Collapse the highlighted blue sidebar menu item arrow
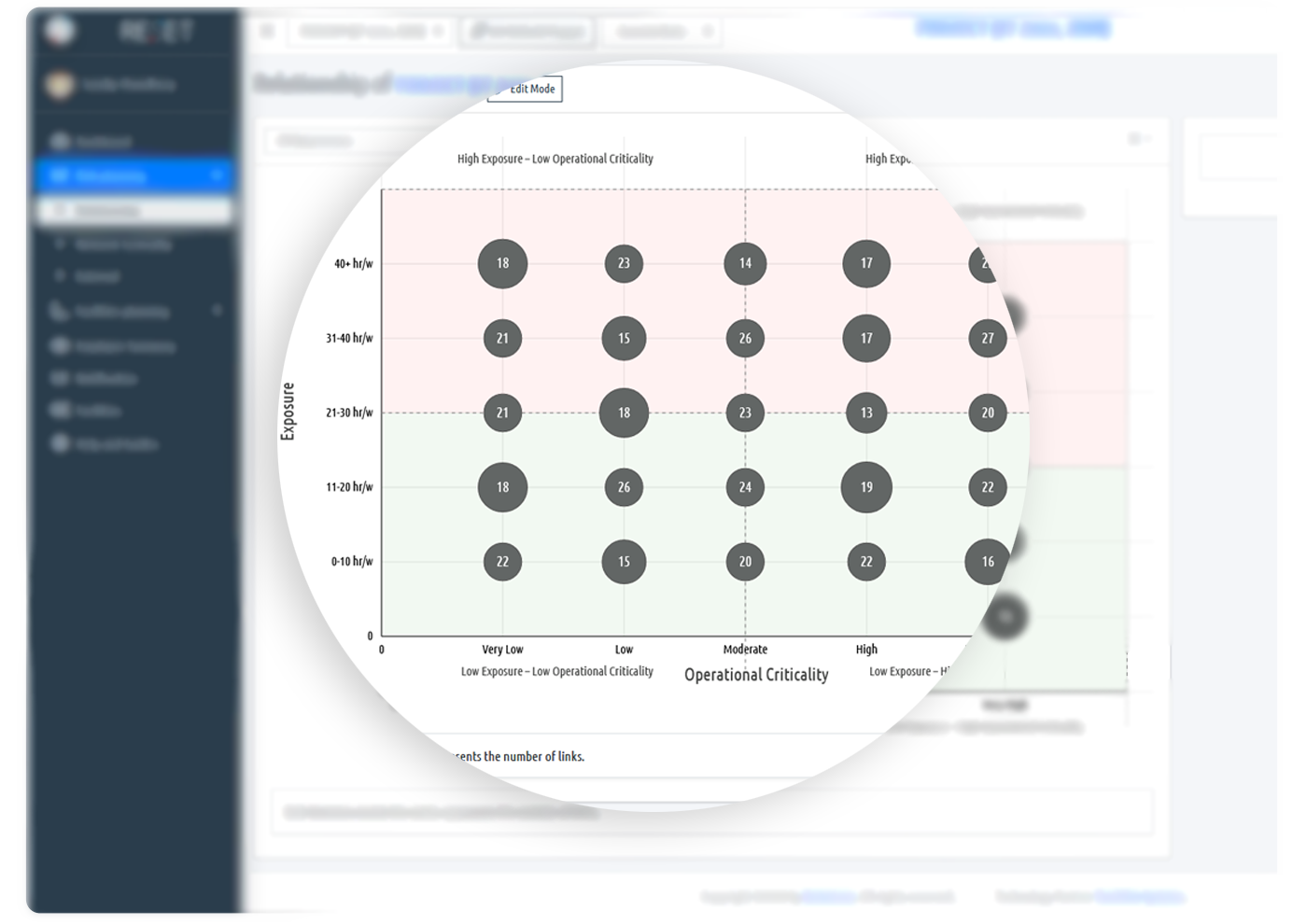 [x=218, y=175]
